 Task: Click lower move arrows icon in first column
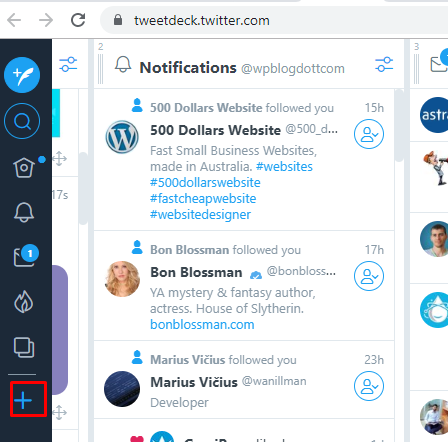click(59, 413)
